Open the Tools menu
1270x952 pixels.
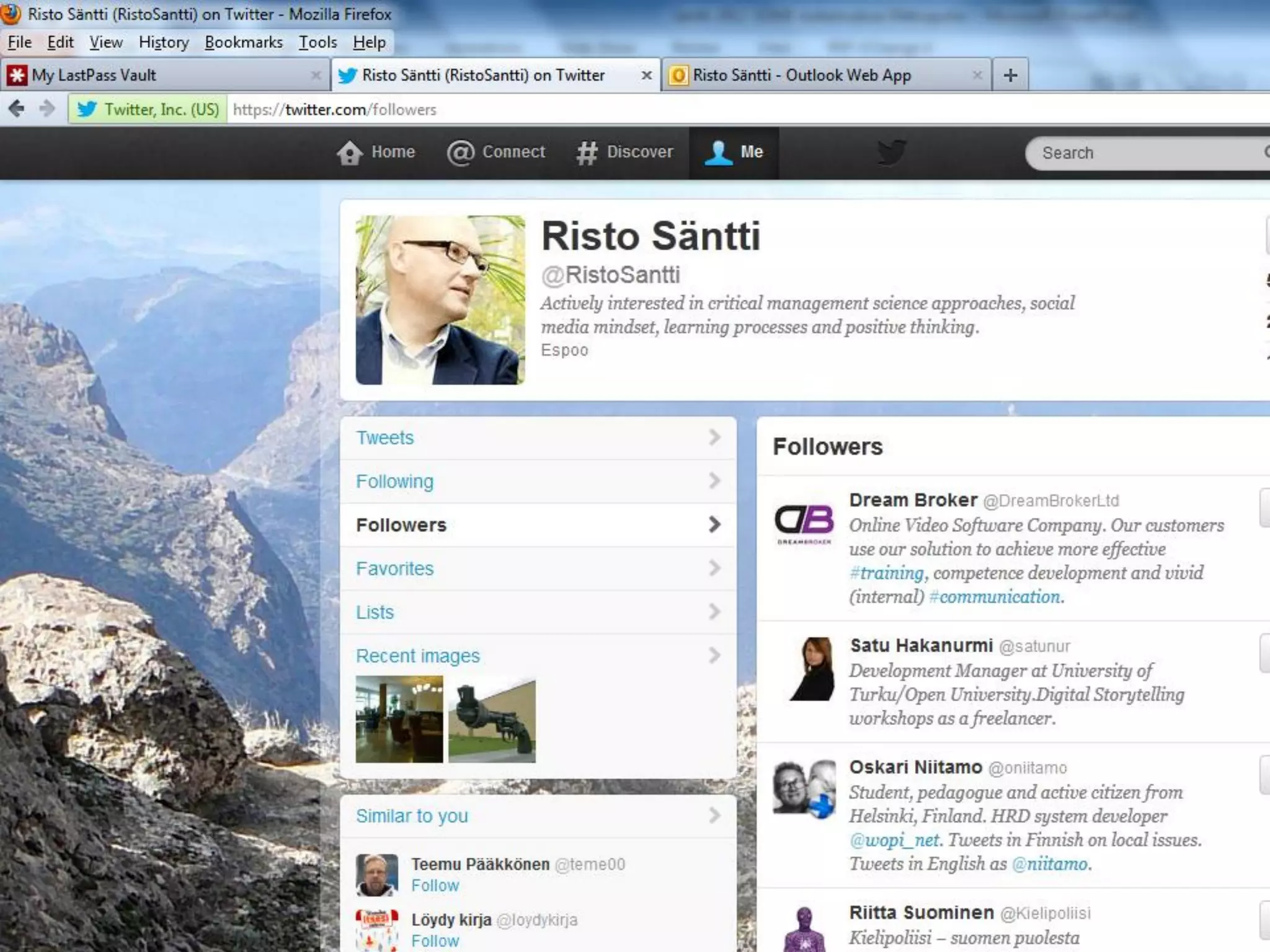(317, 42)
